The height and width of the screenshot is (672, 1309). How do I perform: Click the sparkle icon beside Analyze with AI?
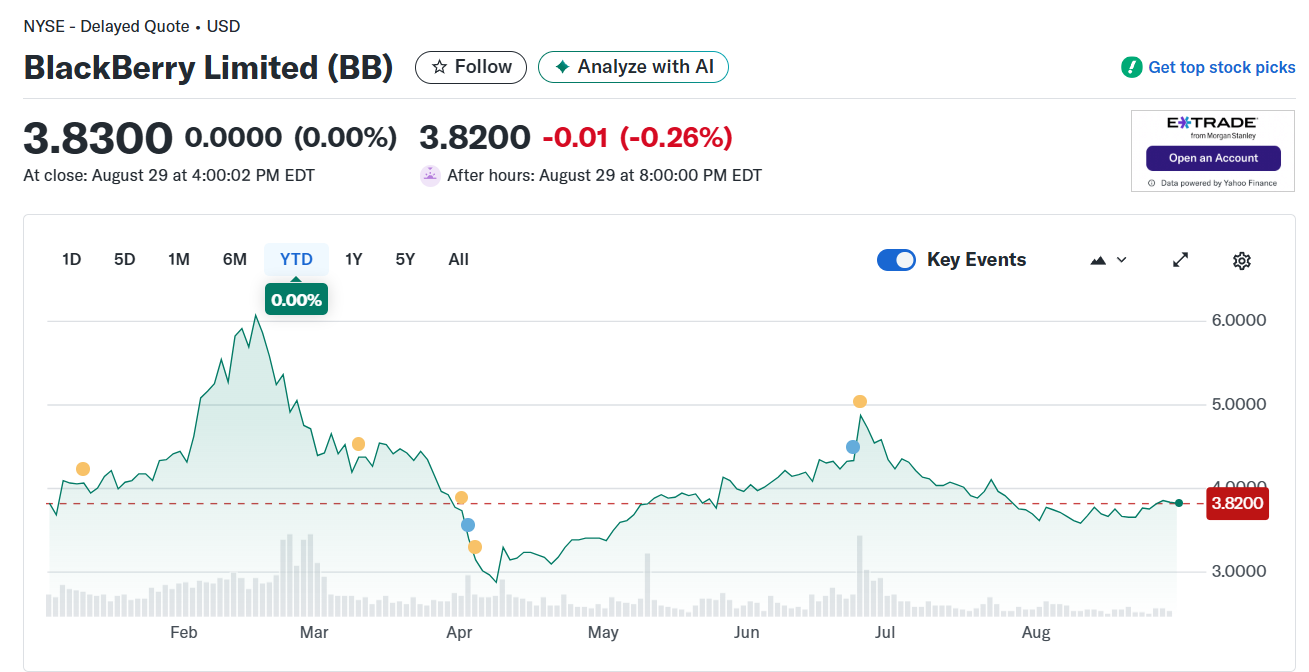click(x=563, y=67)
